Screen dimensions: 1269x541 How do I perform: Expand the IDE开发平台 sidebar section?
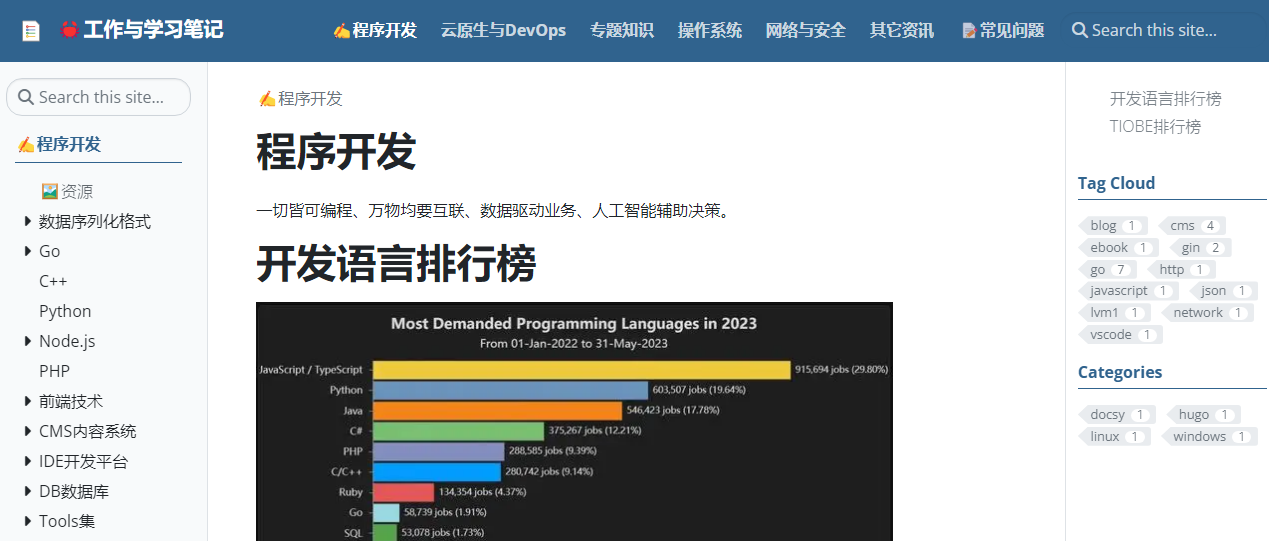[x=28, y=461]
